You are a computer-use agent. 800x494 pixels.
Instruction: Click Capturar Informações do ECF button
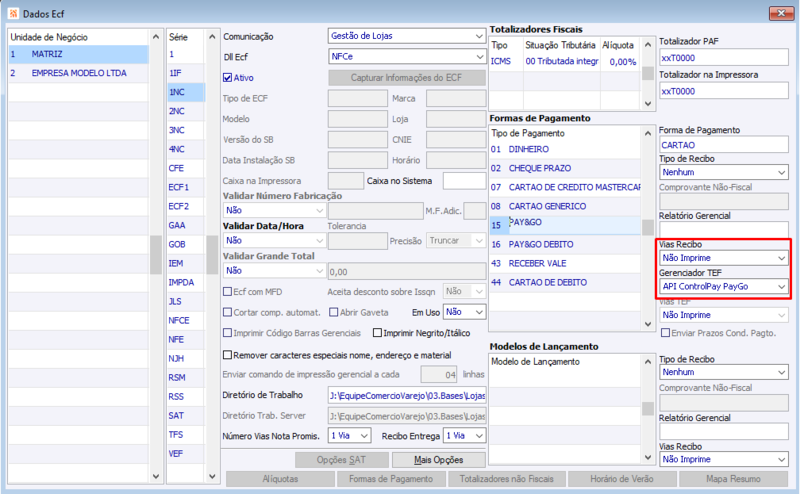pyautogui.click(x=407, y=78)
